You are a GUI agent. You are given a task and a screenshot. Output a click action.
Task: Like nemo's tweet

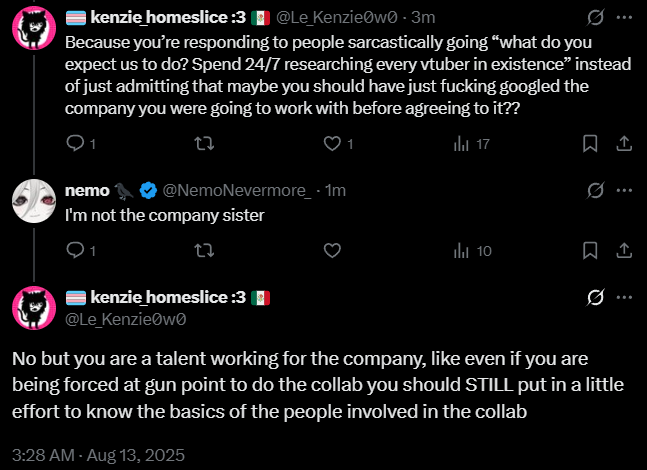(333, 251)
